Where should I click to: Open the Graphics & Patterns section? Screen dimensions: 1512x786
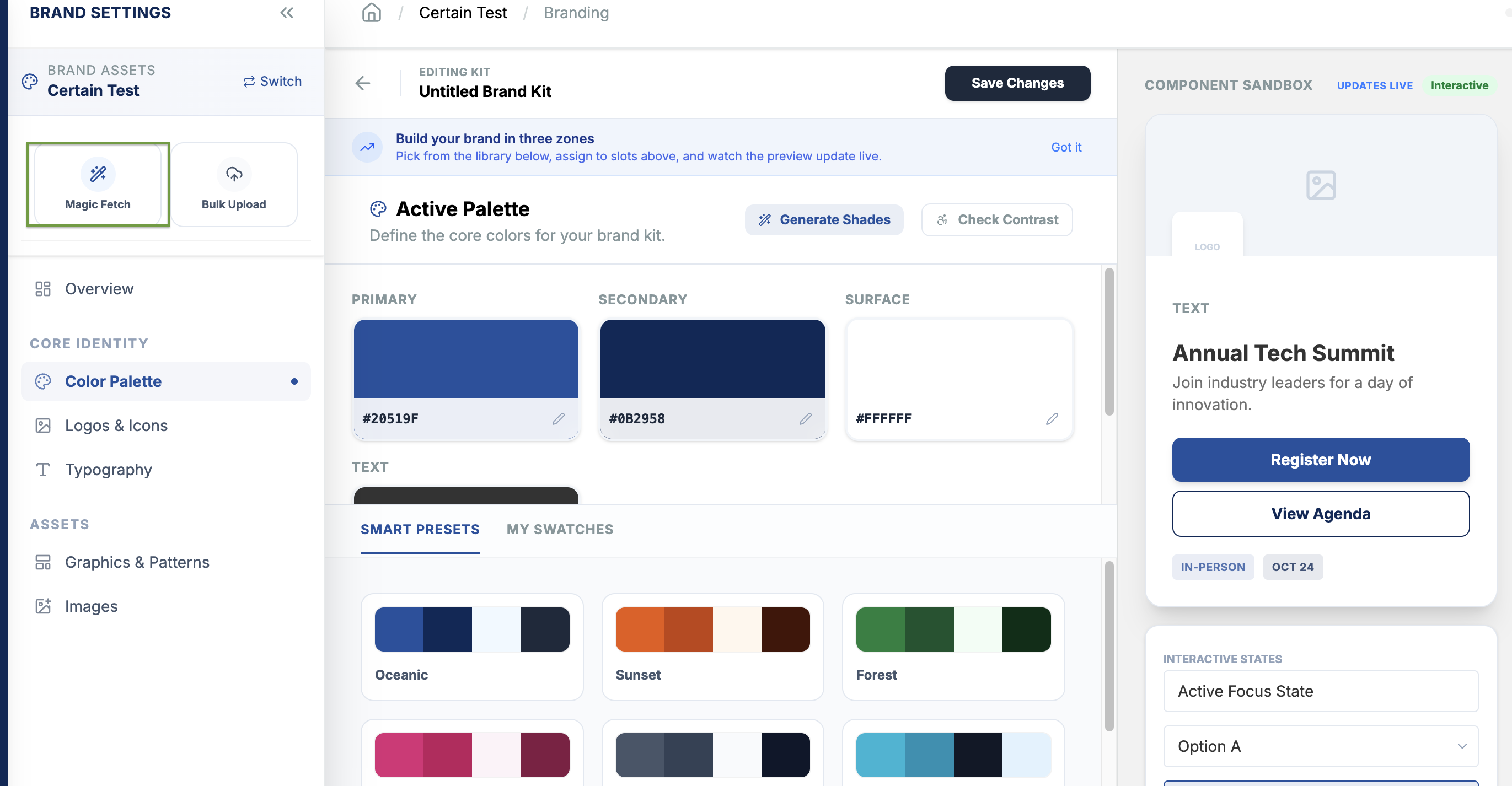[x=166, y=562]
